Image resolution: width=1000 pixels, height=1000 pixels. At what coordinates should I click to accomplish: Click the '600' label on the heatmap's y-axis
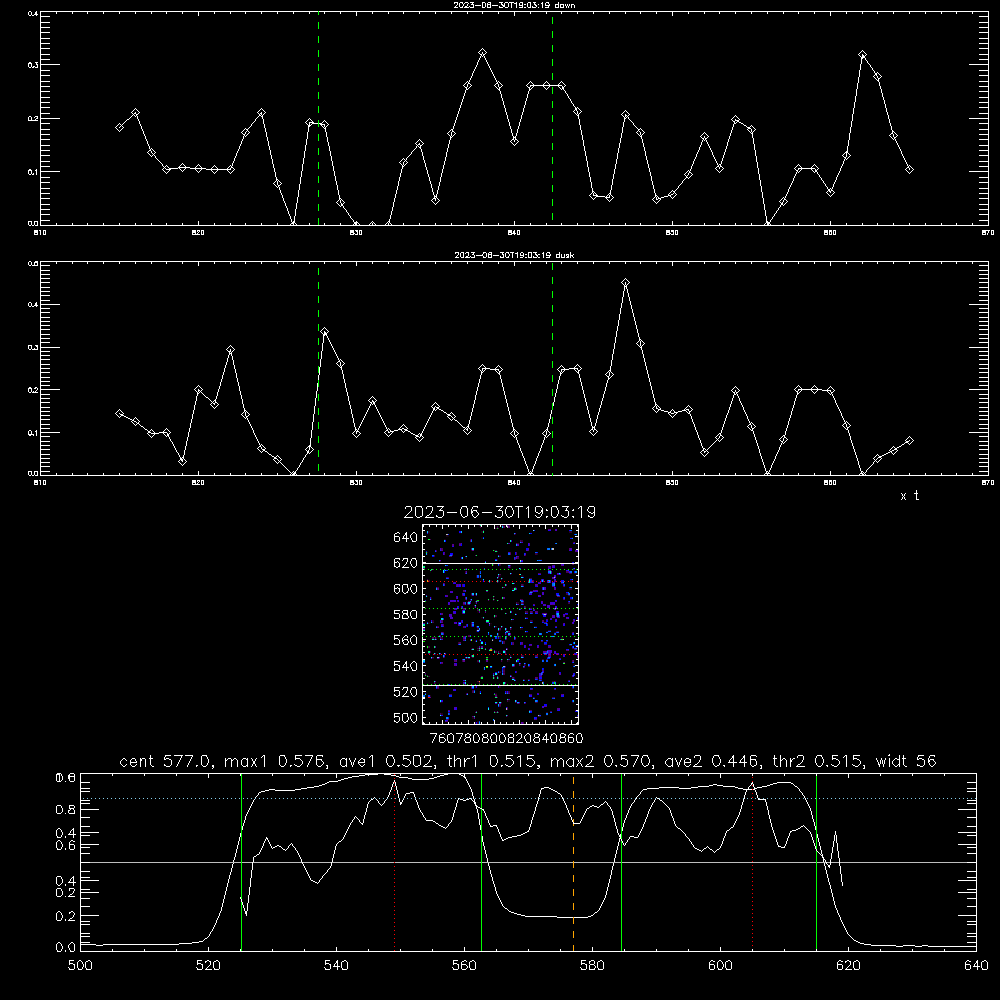tap(406, 589)
